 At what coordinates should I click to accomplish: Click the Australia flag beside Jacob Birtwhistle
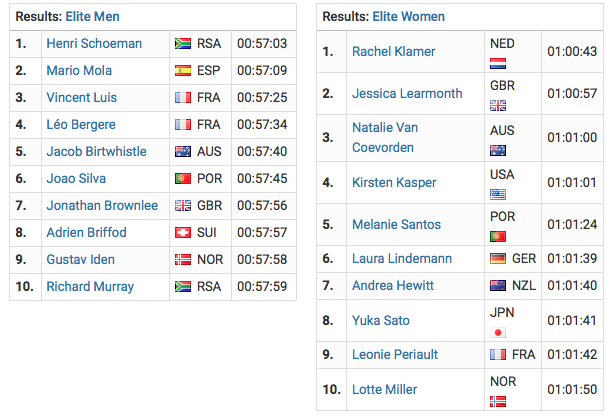pyautogui.click(x=183, y=152)
